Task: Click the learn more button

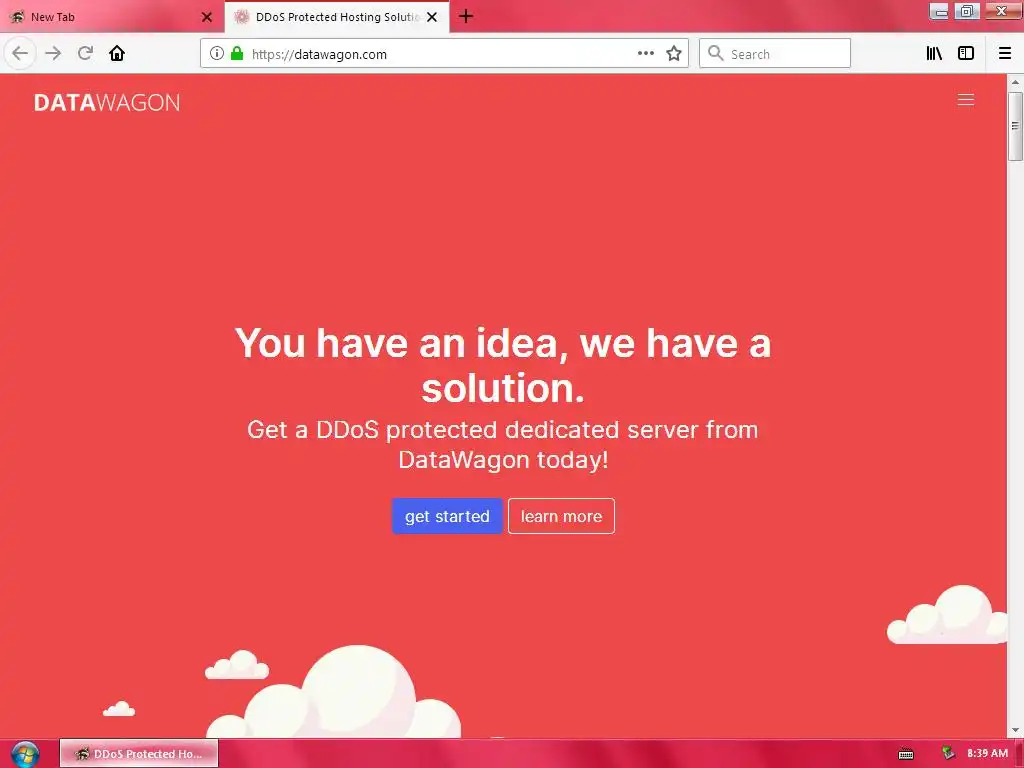Action: 562,516
